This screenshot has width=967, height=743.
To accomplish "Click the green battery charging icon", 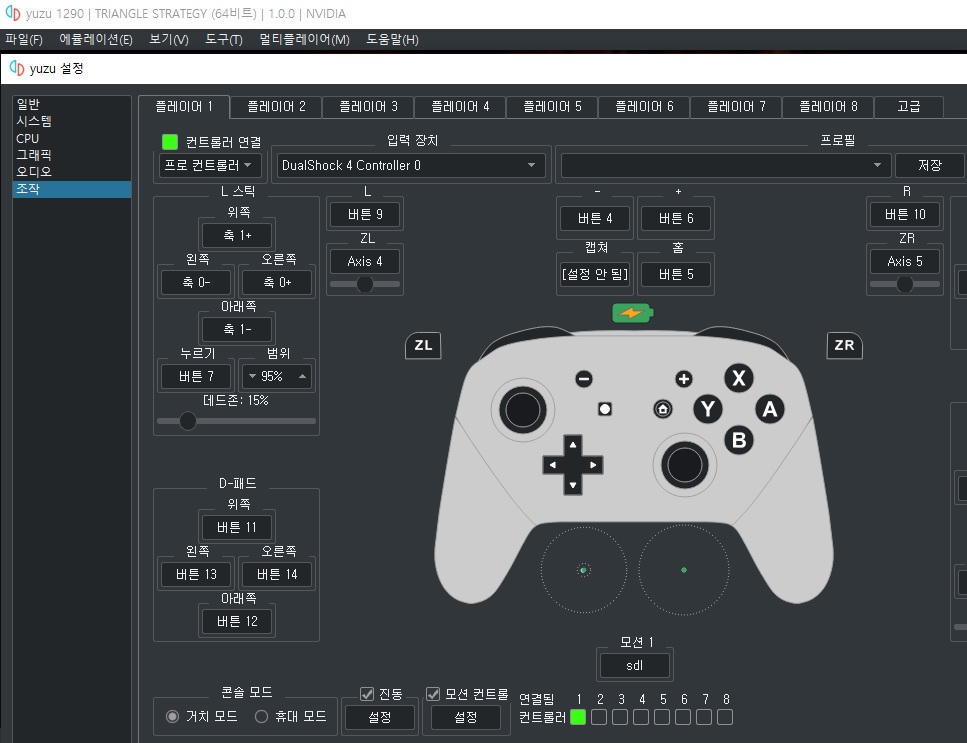I will [x=633, y=313].
